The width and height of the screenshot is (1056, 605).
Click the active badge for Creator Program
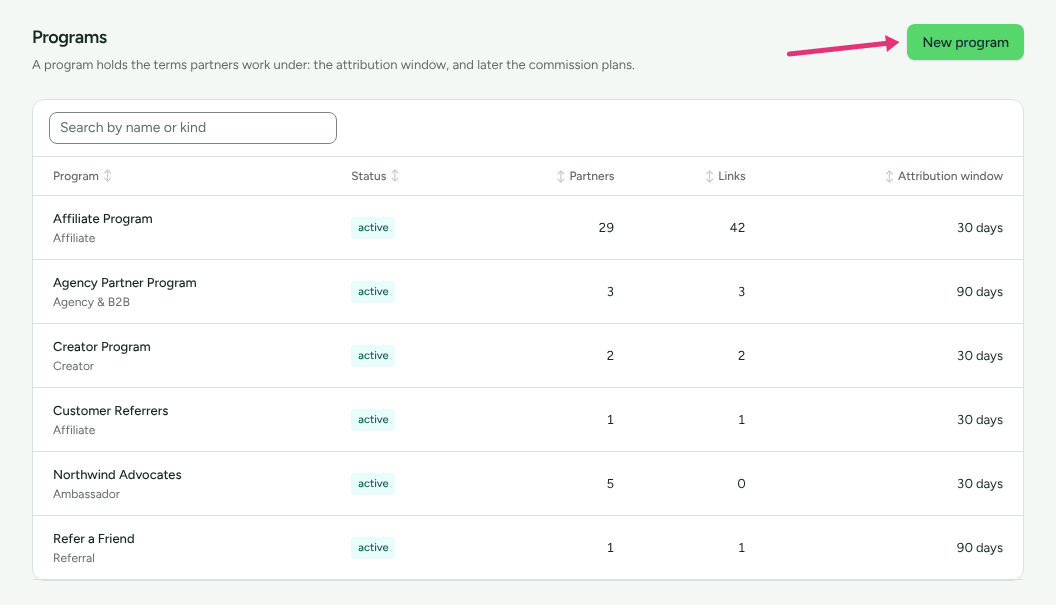coord(373,356)
